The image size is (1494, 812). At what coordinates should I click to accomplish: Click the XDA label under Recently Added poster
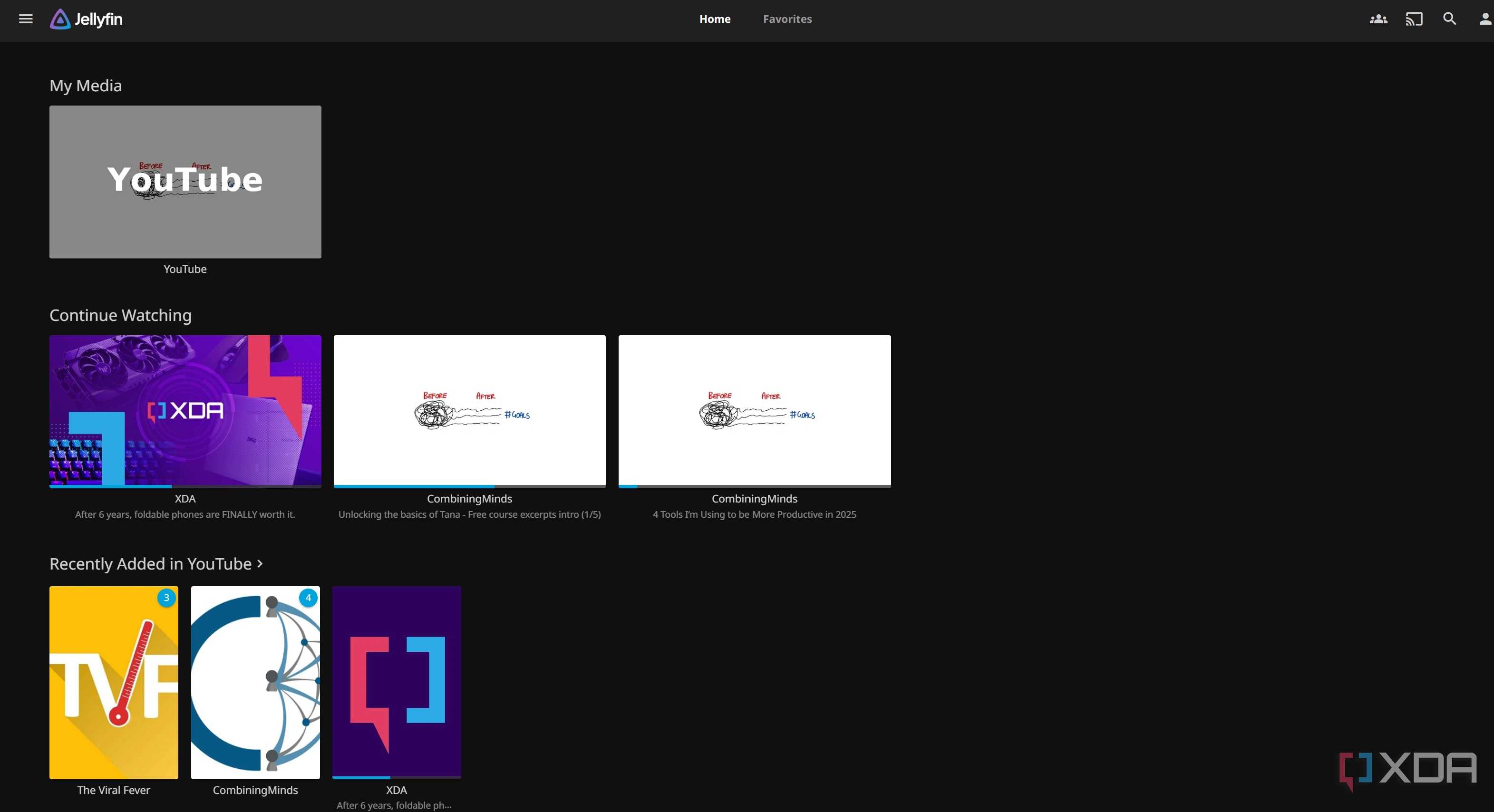(397, 790)
